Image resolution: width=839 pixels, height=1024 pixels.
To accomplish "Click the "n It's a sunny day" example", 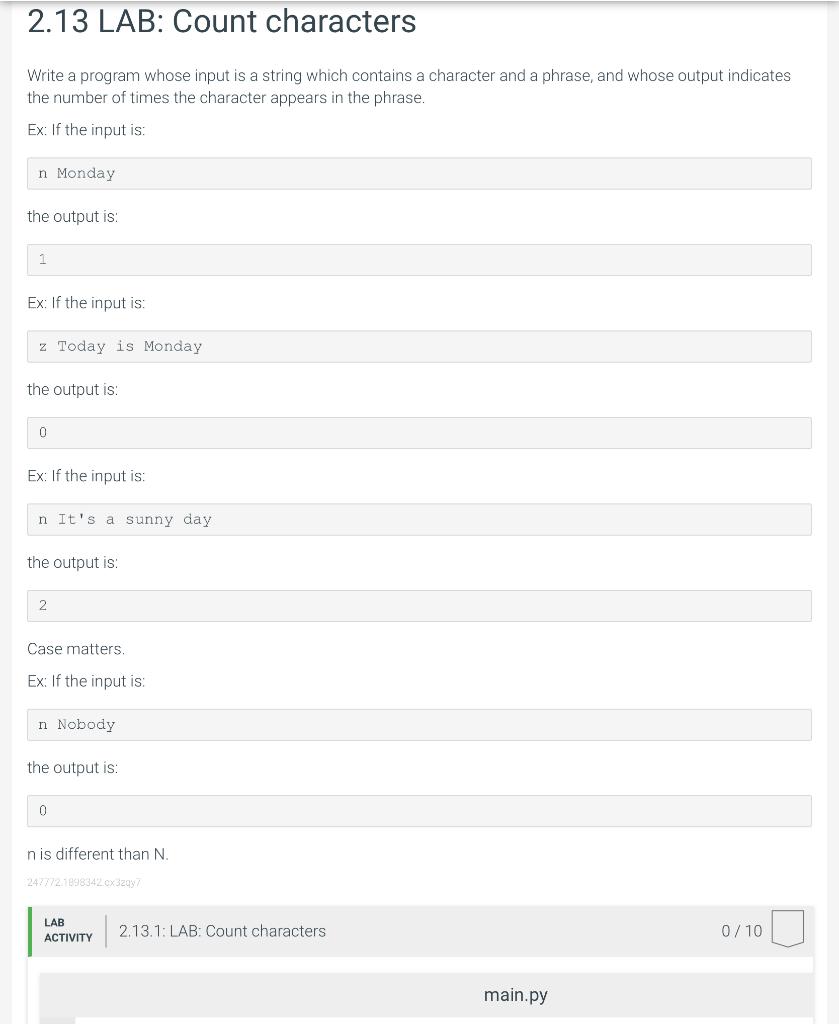I will click(419, 519).
